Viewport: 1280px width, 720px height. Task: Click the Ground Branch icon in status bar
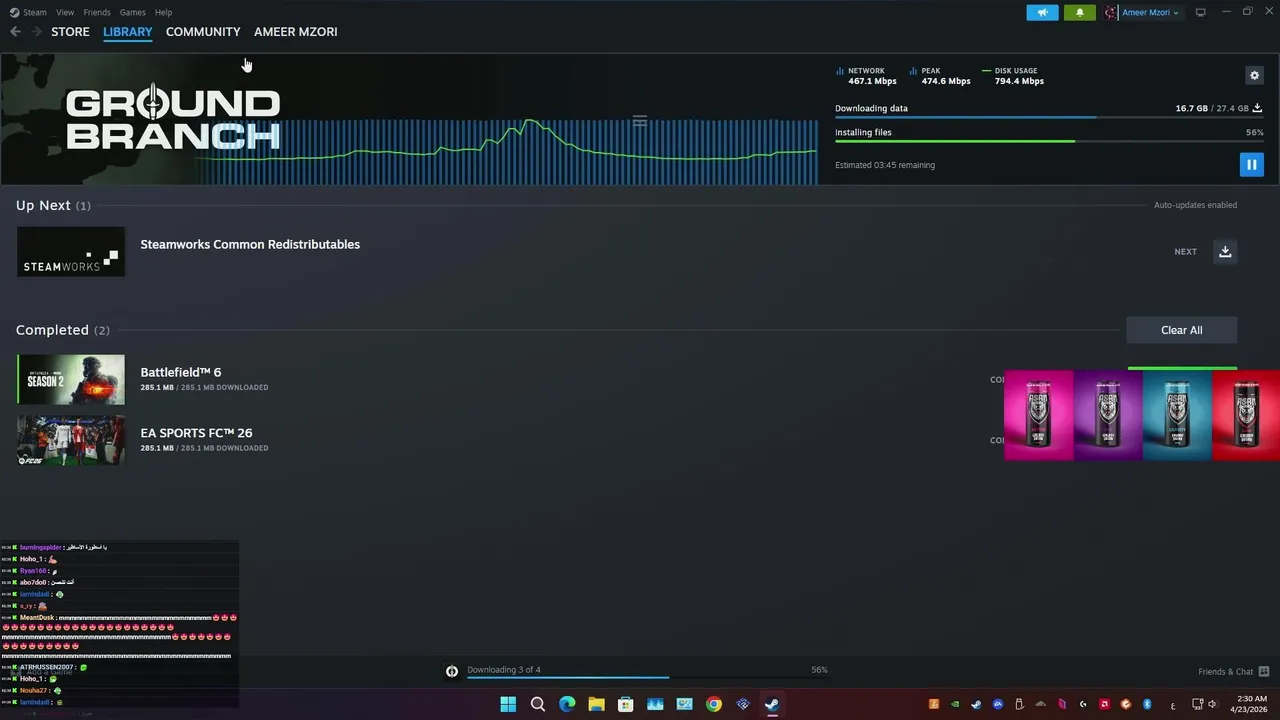(x=452, y=671)
